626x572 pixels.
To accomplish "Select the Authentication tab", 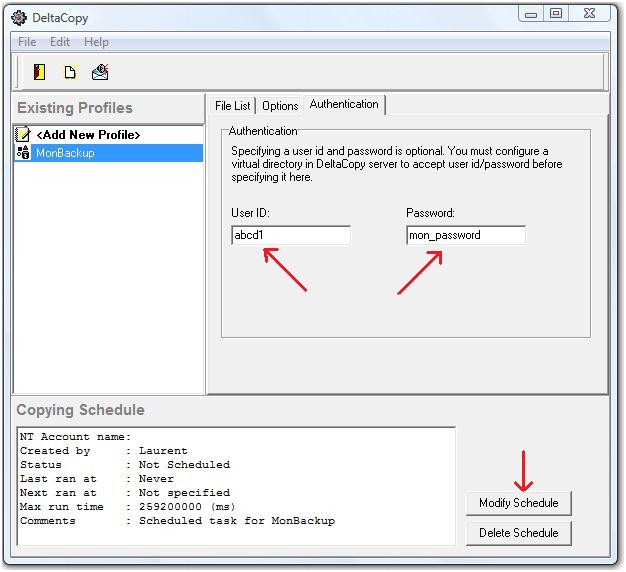I will pyautogui.click(x=344, y=104).
